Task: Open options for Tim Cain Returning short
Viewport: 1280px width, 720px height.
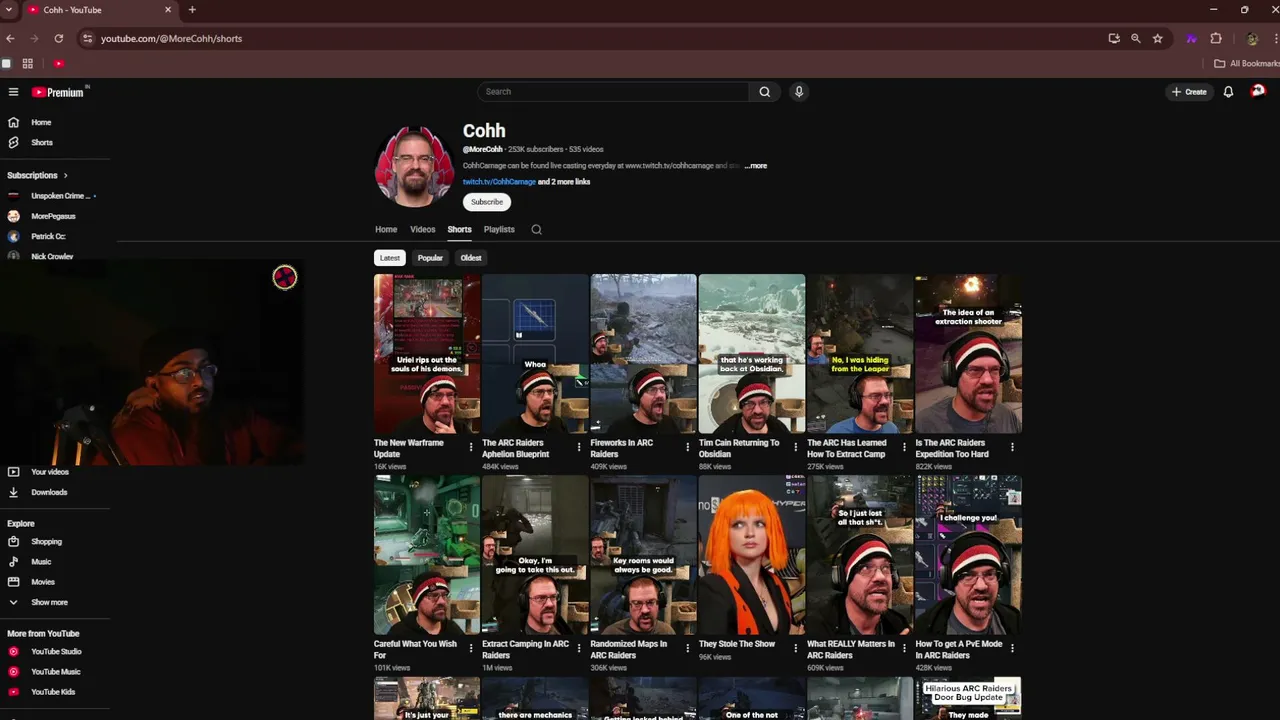Action: [796, 448]
